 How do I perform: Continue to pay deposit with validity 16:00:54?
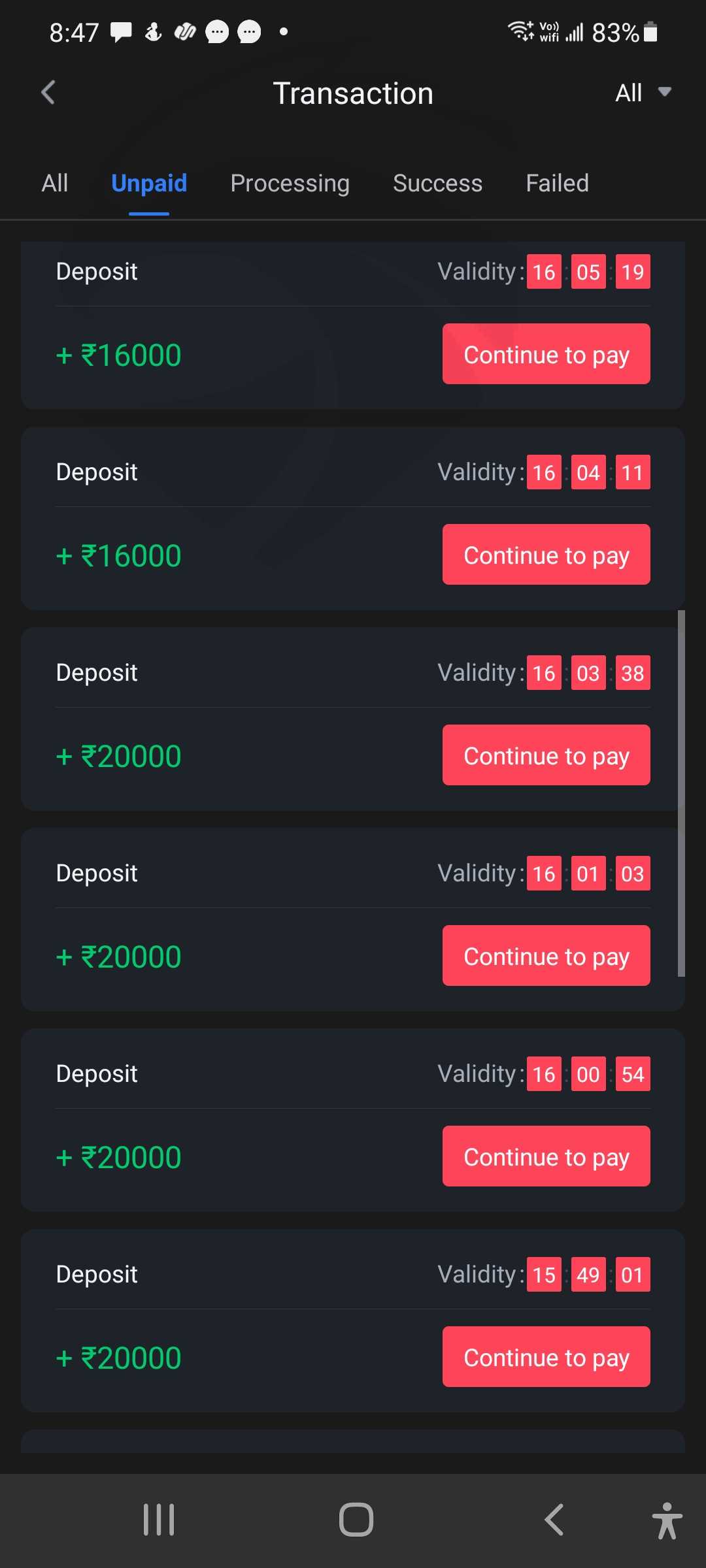point(546,1156)
